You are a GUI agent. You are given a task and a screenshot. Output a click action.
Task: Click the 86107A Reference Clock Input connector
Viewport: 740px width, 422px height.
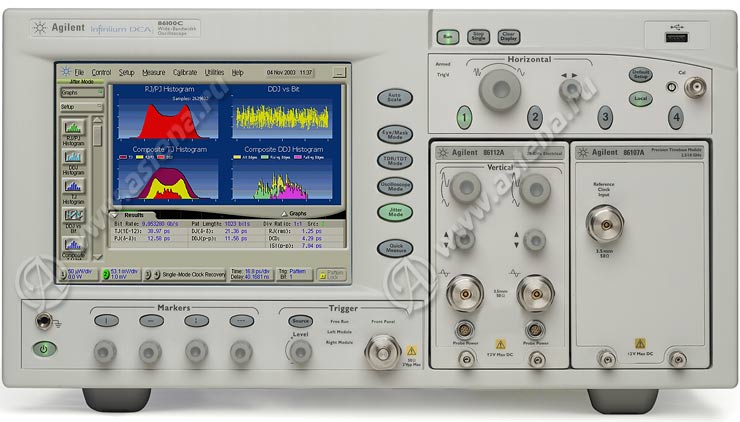[605, 224]
